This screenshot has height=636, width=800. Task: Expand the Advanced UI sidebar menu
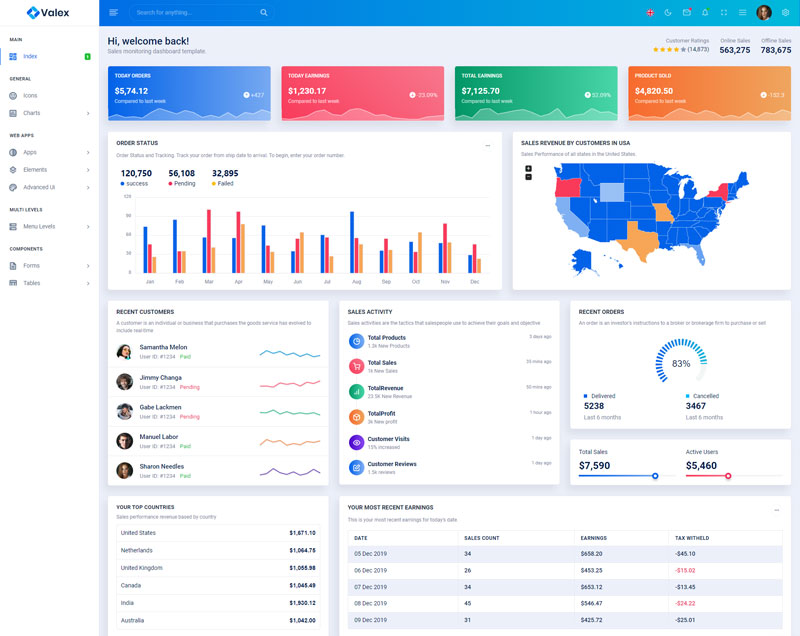[x=49, y=187]
